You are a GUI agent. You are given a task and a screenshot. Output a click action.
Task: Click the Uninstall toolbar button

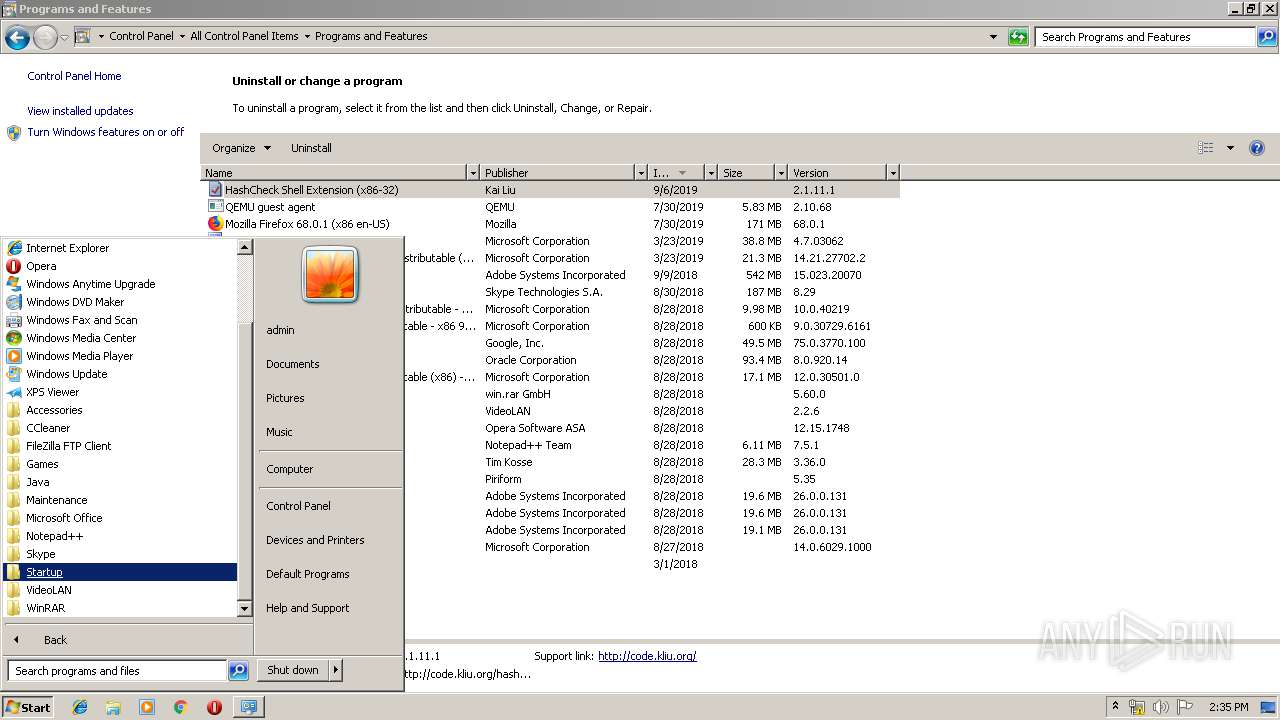(311, 148)
